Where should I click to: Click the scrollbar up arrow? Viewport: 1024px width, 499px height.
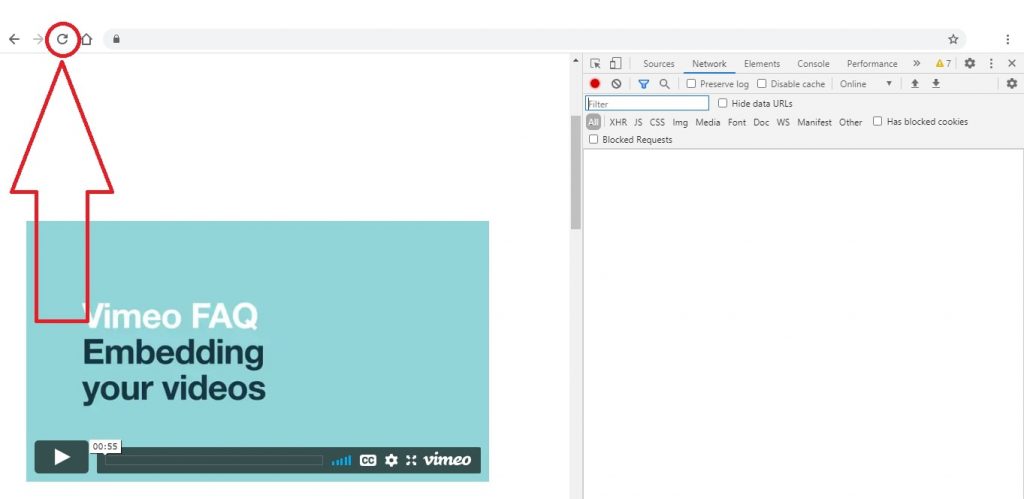click(x=575, y=61)
